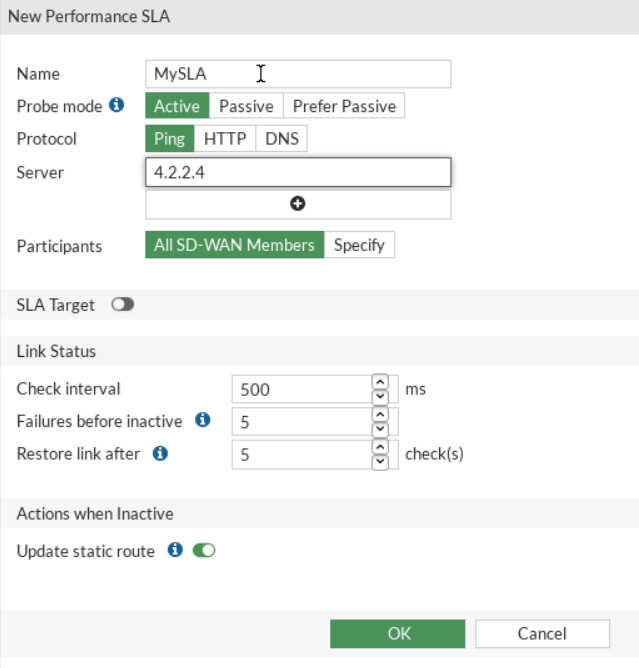Increase Check interval with up arrow
Viewport: 639px width, 668px height.
pyautogui.click(x=379, y=382)
